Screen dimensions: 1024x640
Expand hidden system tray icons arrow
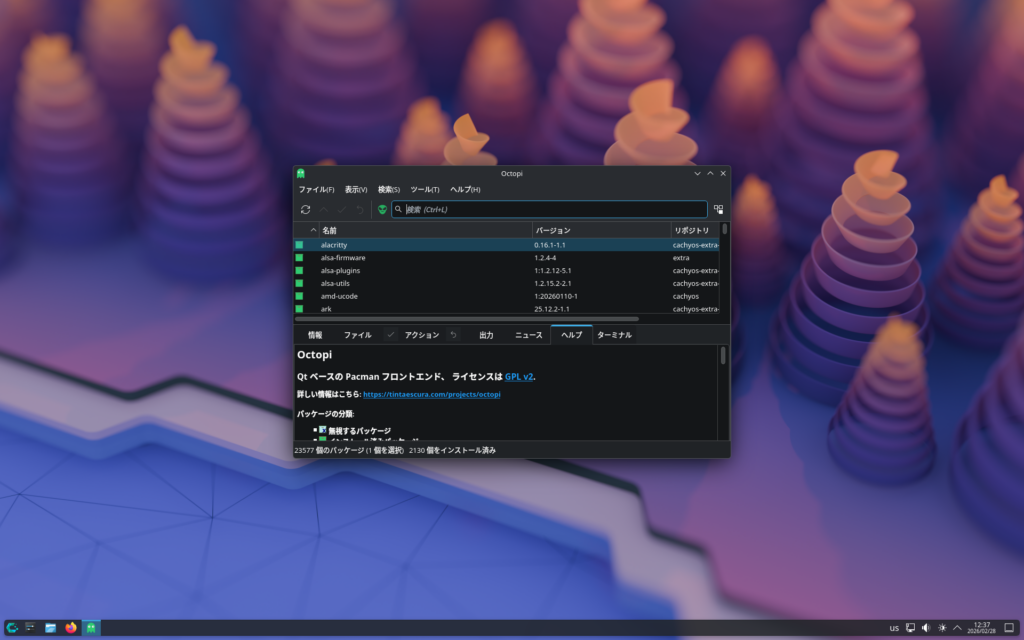(957, 628)
